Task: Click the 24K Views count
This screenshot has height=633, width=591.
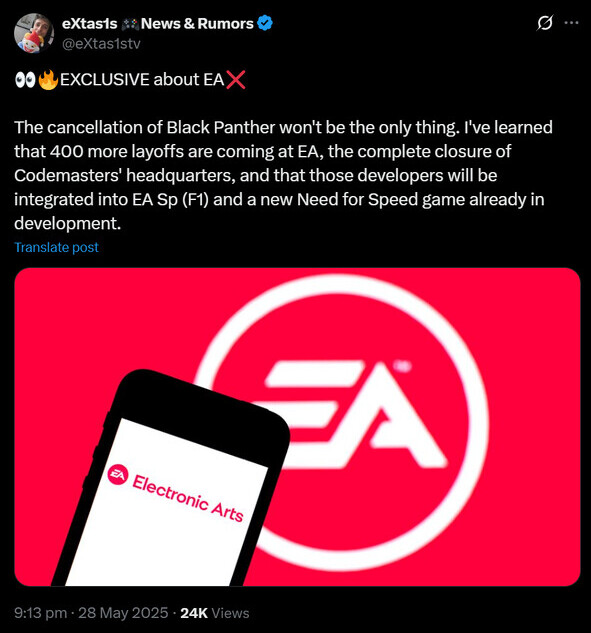Action: 215,613
